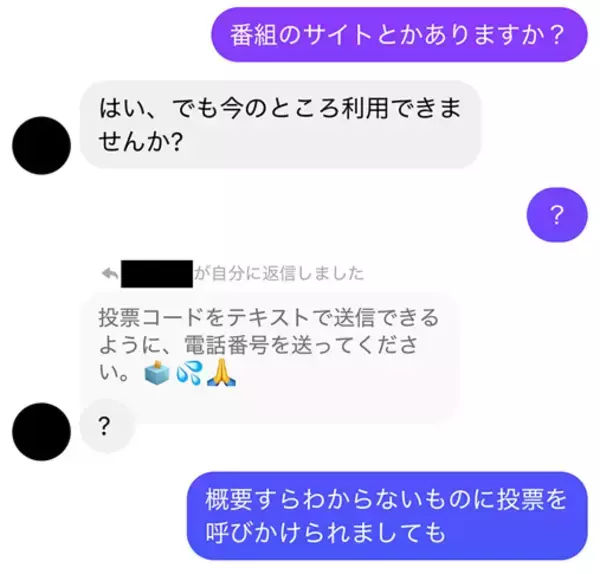This screenshot has height=574, width=600.
Task: Open the sender avatar beside gray ? message
Action: click(x=41, y=432)
